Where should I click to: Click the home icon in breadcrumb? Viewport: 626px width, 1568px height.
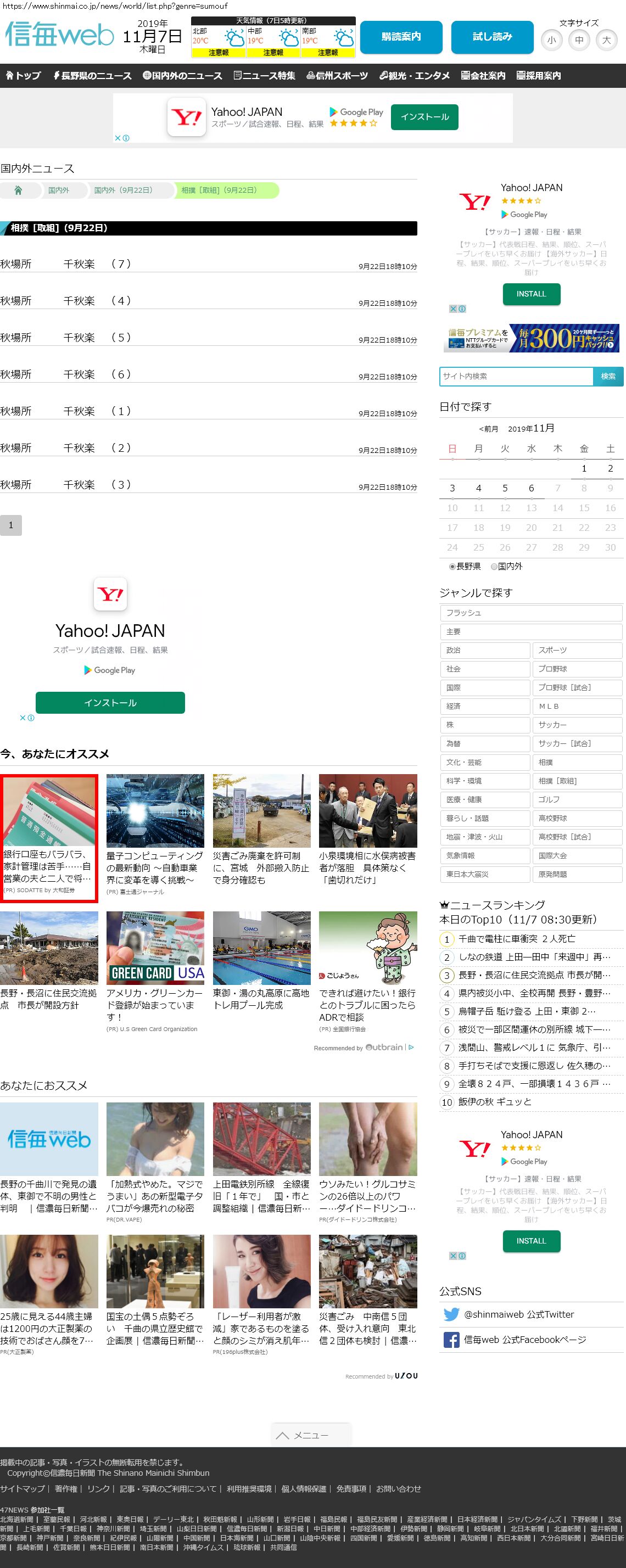click(18, 191)
